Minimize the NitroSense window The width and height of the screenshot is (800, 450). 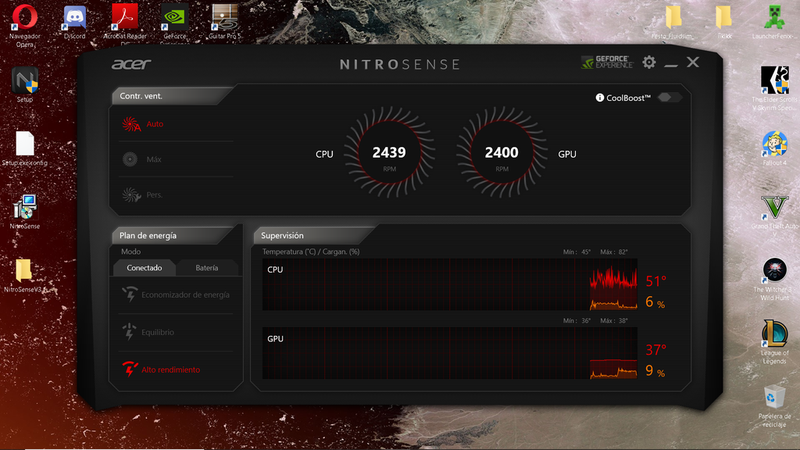pos(671,63)
